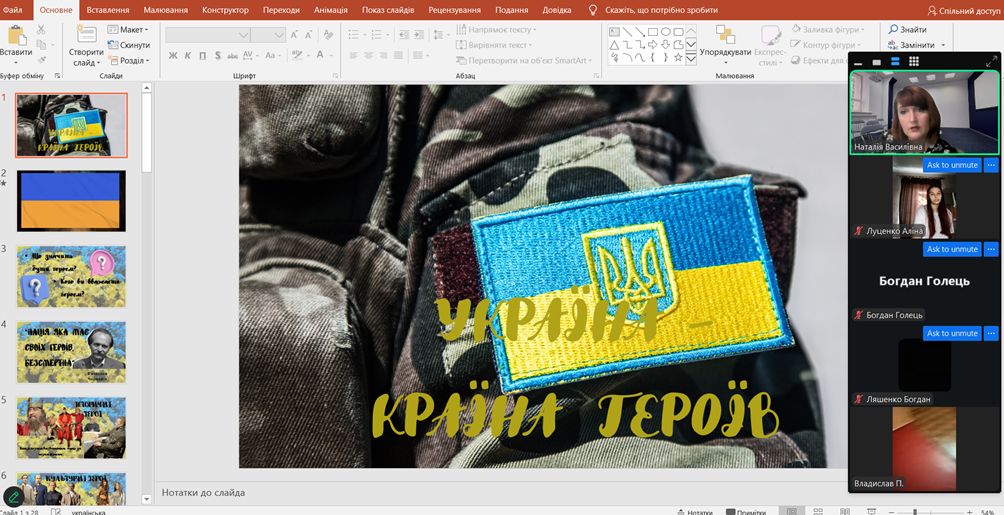Open the Layout (Макет) dropdown

click(129, 30)
